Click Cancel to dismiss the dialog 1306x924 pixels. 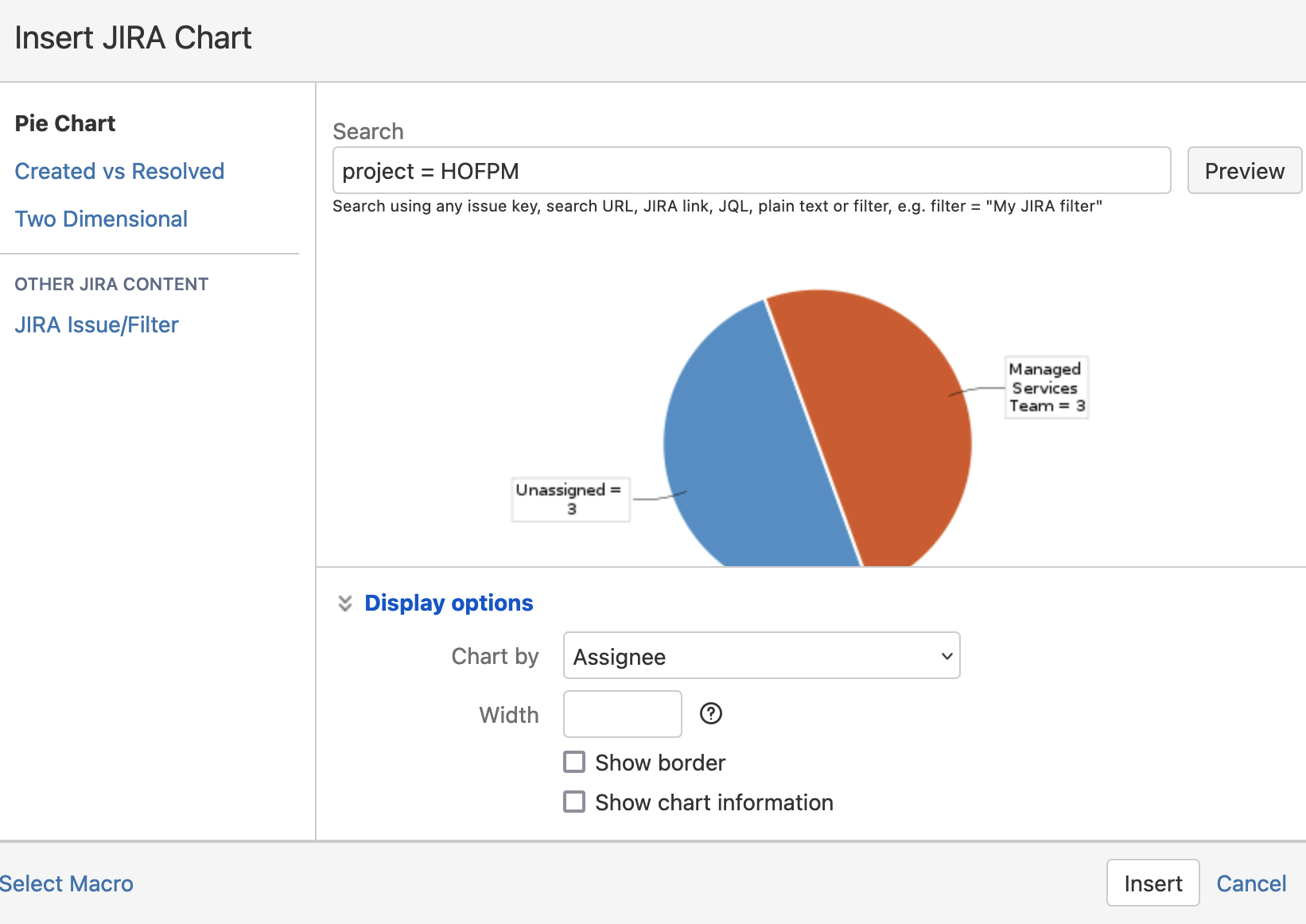click(1251, 883)
